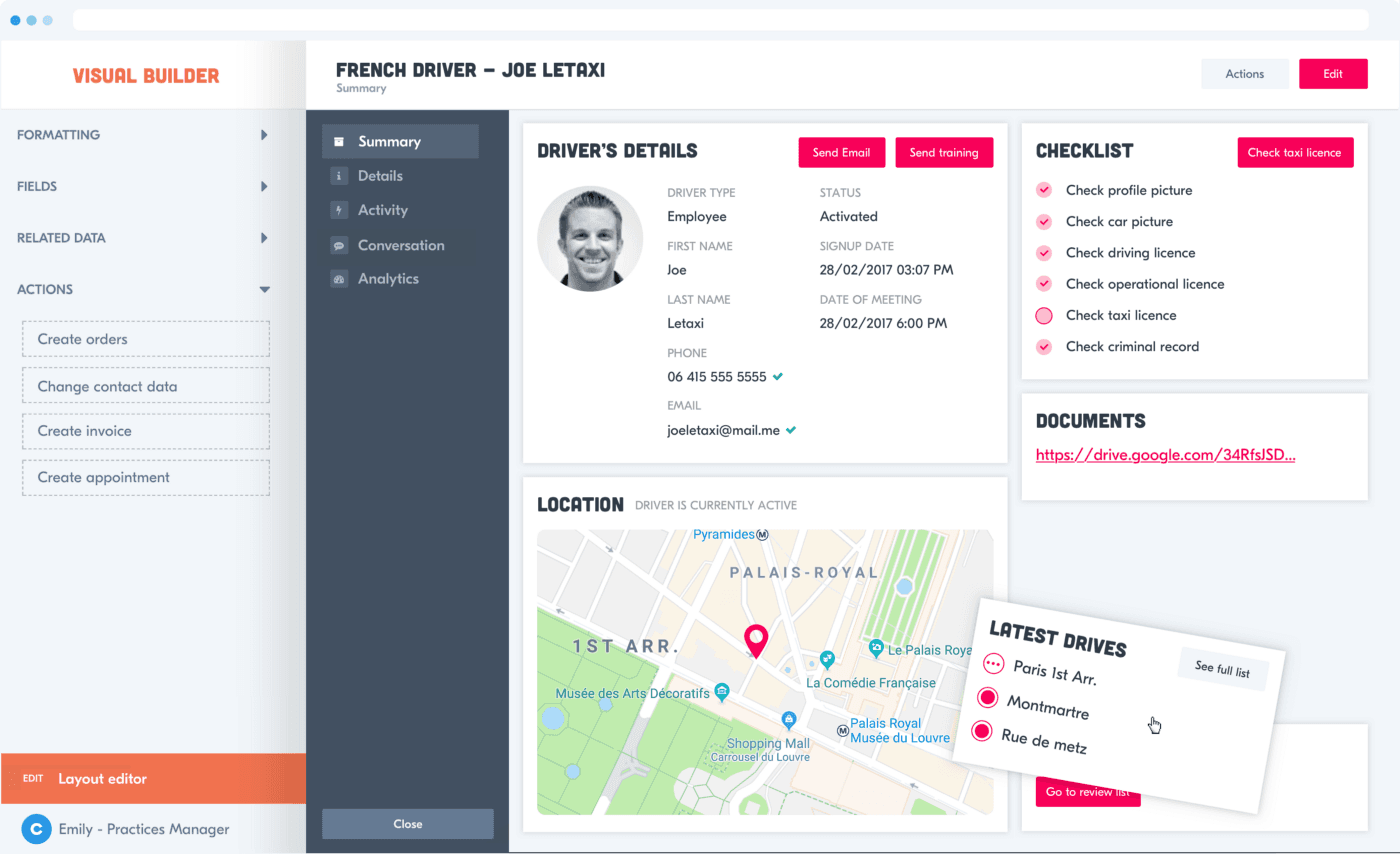Image resolution: width=1400 pixels, height=854 pixels.
Task: Click the joeletaxi@mail.me email text
Action: 724,430
